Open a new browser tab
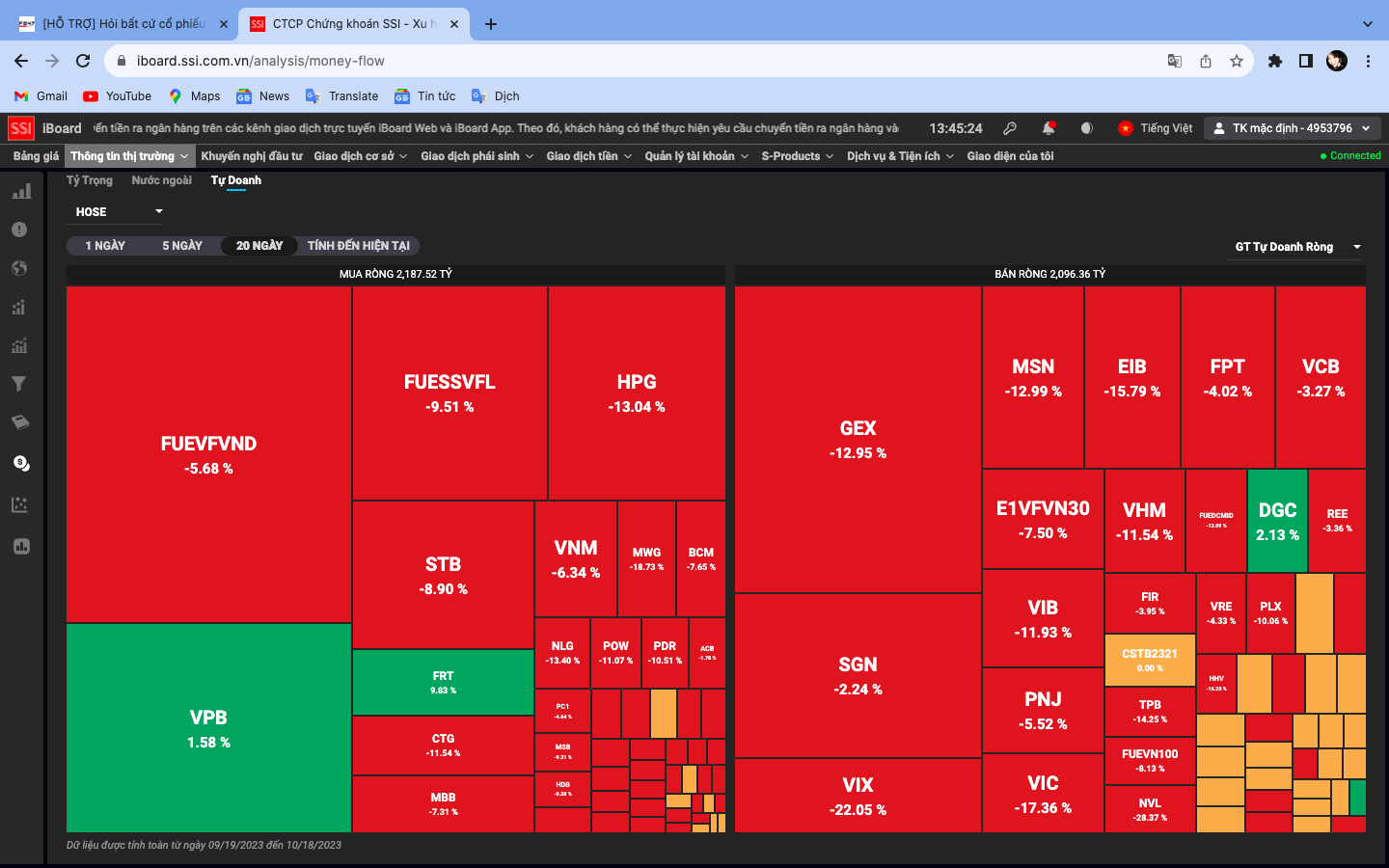The image size is (1389, 868). 491,24
